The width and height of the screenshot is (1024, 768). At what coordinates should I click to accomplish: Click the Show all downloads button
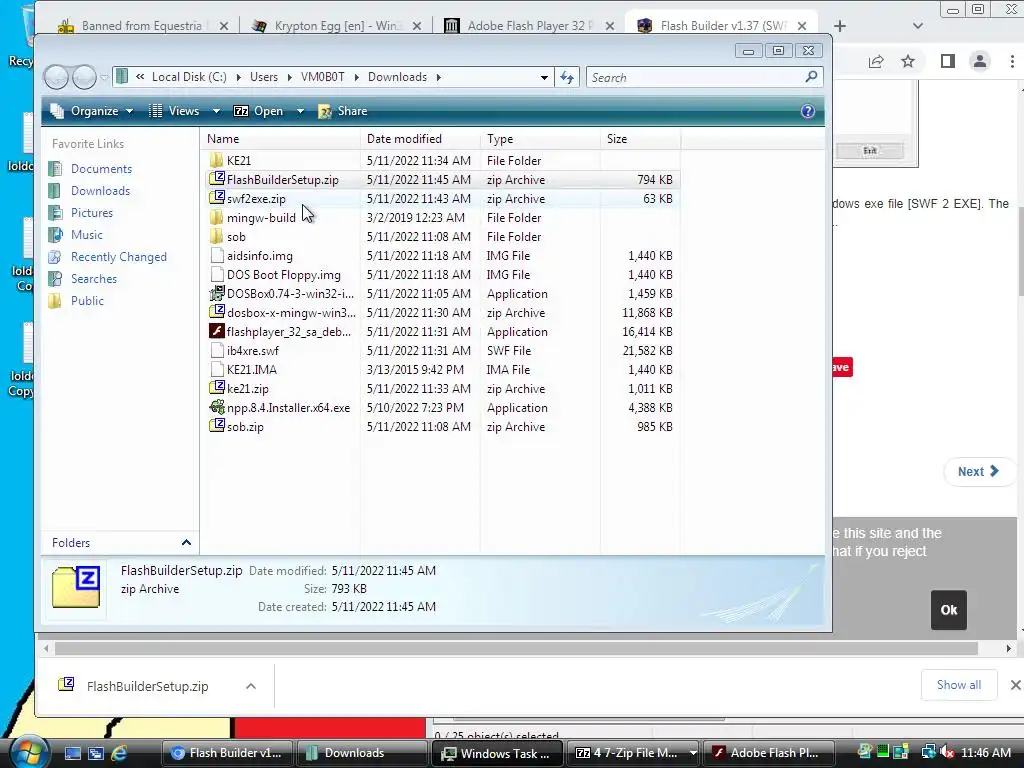[959, 685]
